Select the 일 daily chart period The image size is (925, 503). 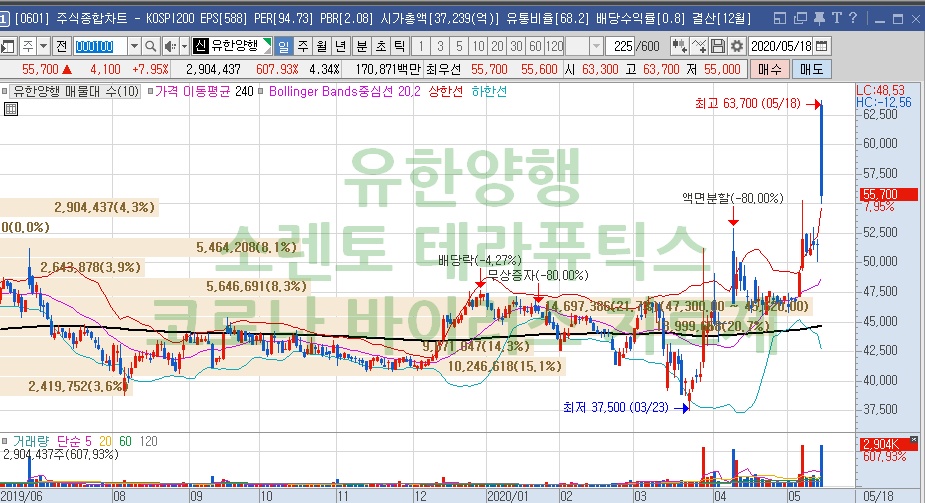(284, 46)
